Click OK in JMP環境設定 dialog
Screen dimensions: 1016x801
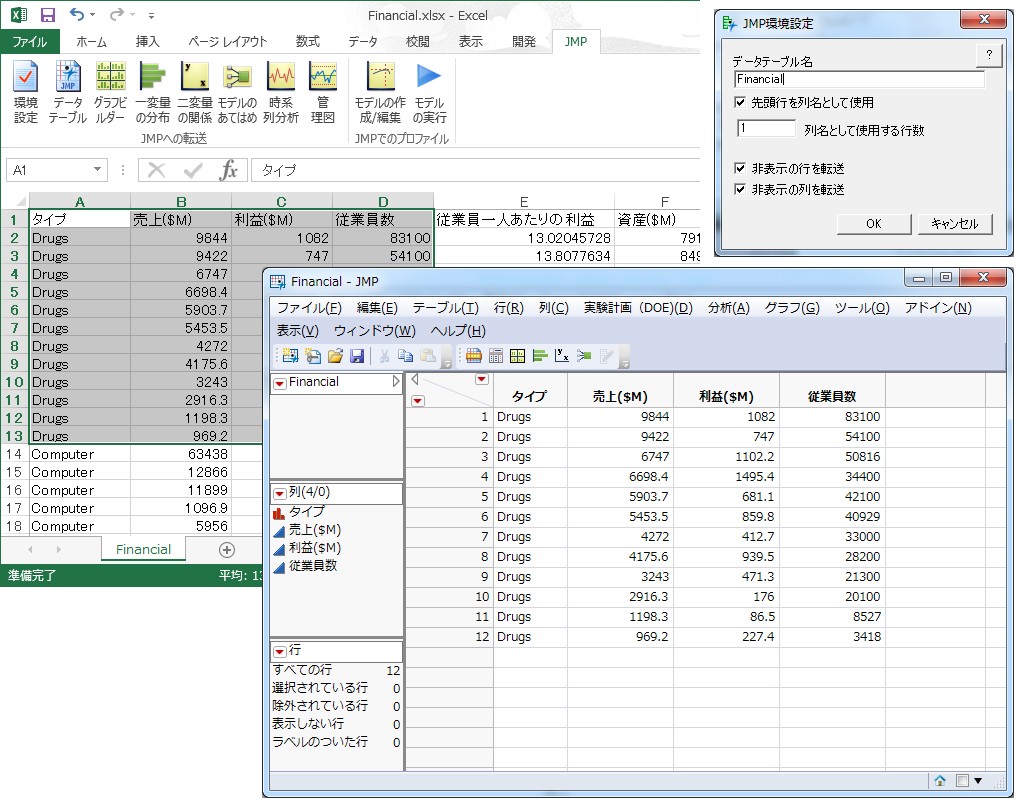[x=873, y=224]
